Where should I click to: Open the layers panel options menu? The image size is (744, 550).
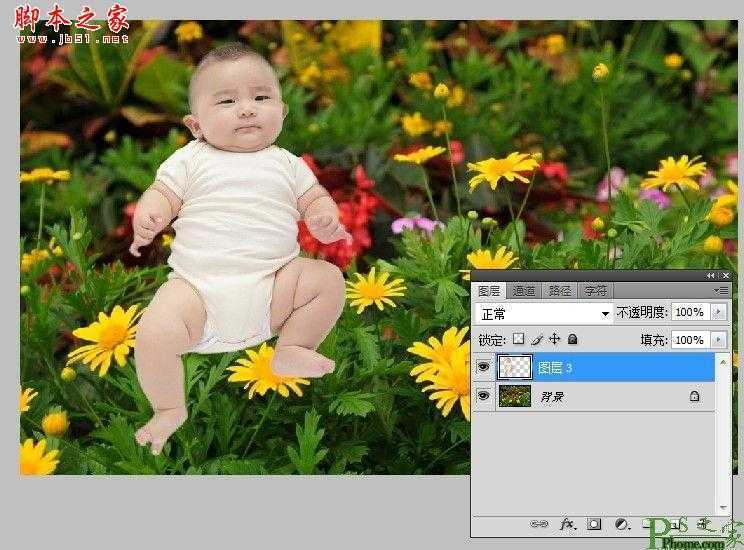click(x=720, y=290)
